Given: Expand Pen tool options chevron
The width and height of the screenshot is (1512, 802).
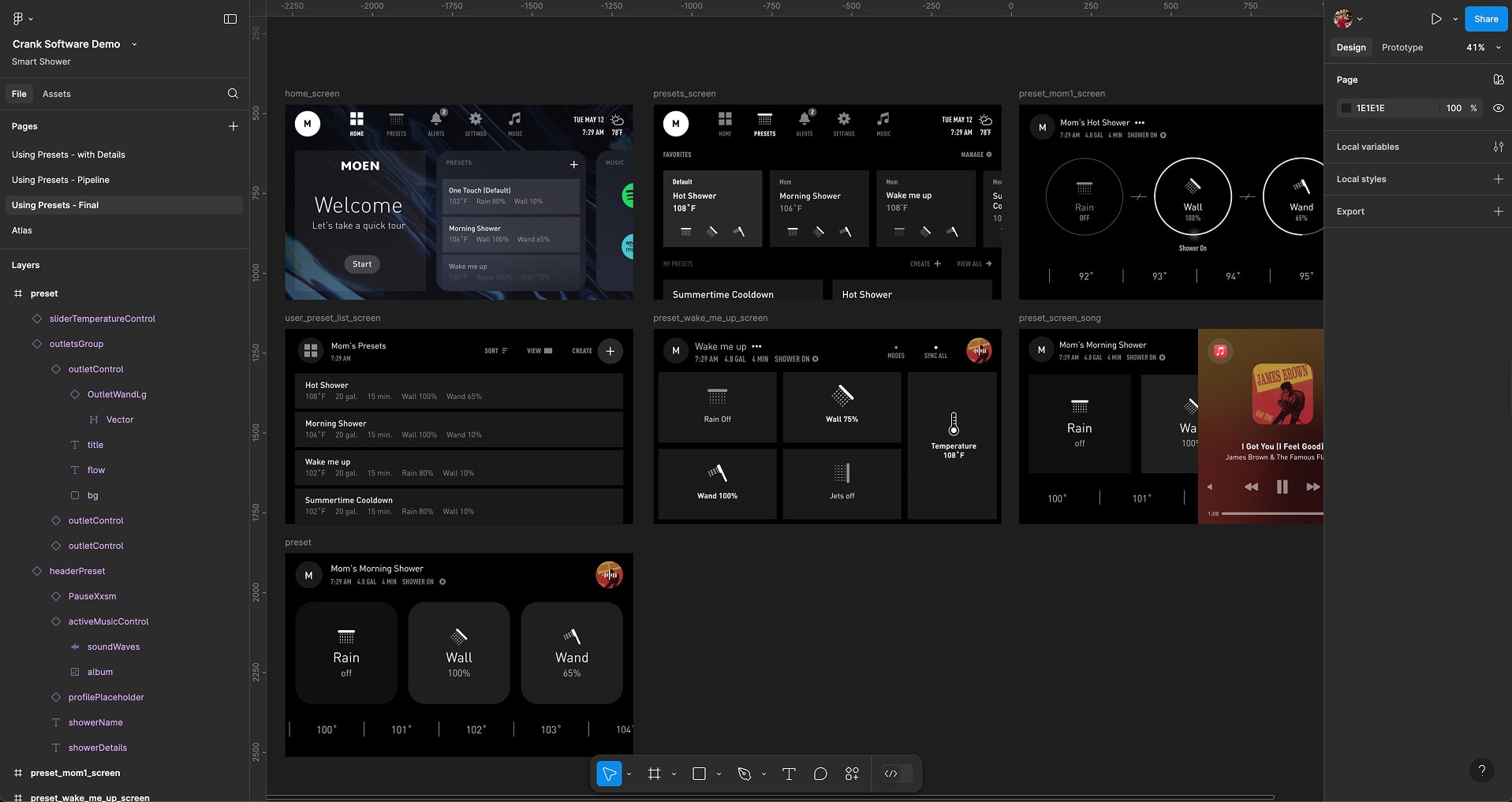Looking at the screenshot, I should [x=763, y=774].
